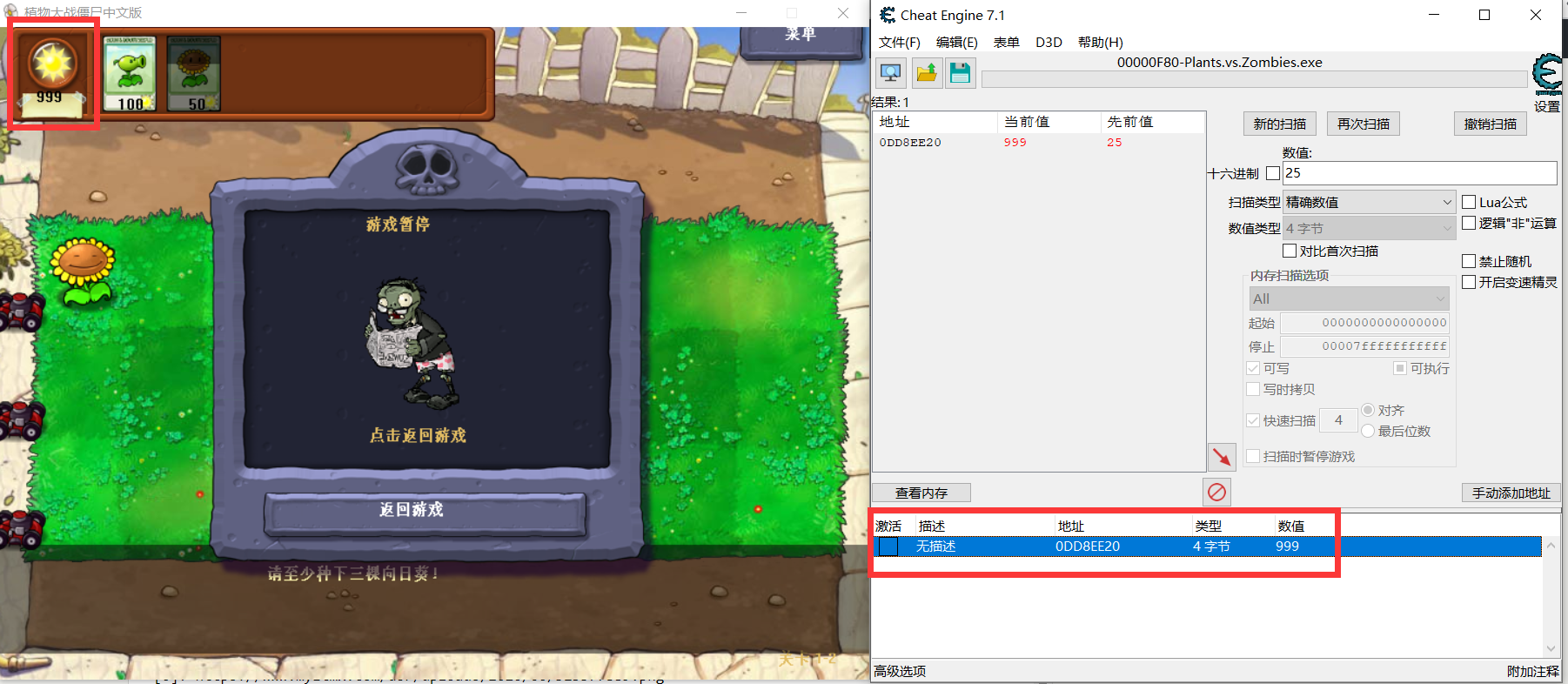The height and width of the screenshot is (684, 1568).
Task: Click 返回游戏 button in game
Action: tap(426, 513)
